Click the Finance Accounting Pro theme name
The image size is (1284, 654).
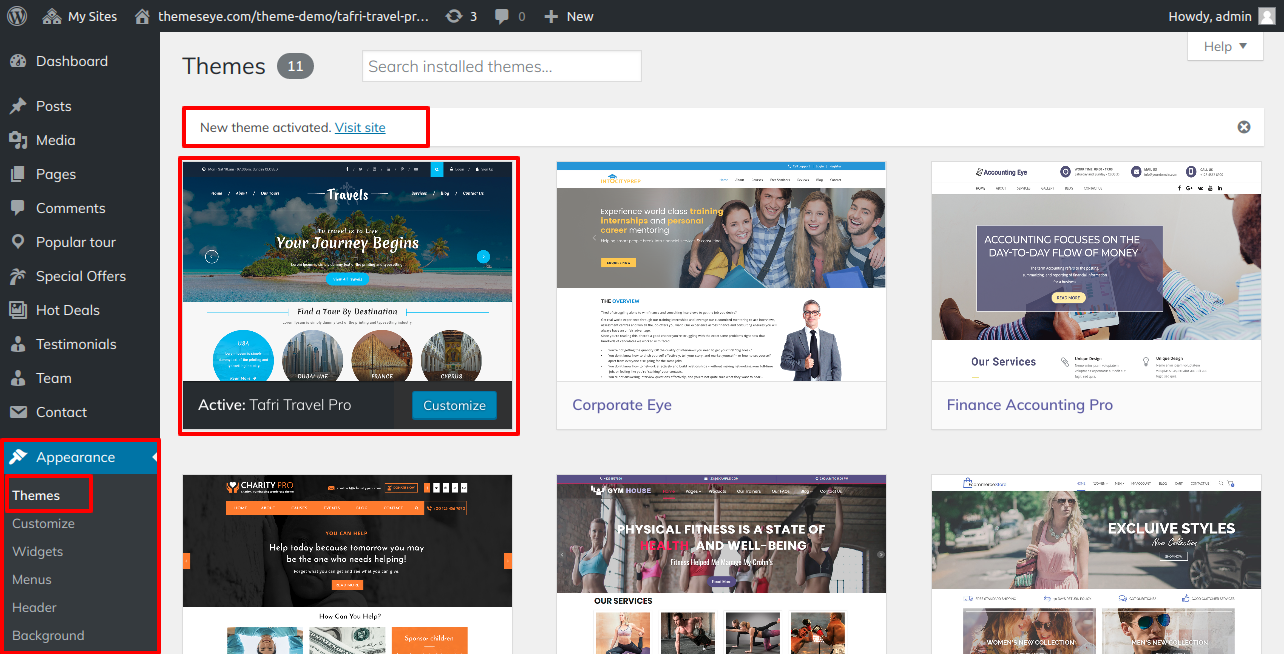point(1030,405)
